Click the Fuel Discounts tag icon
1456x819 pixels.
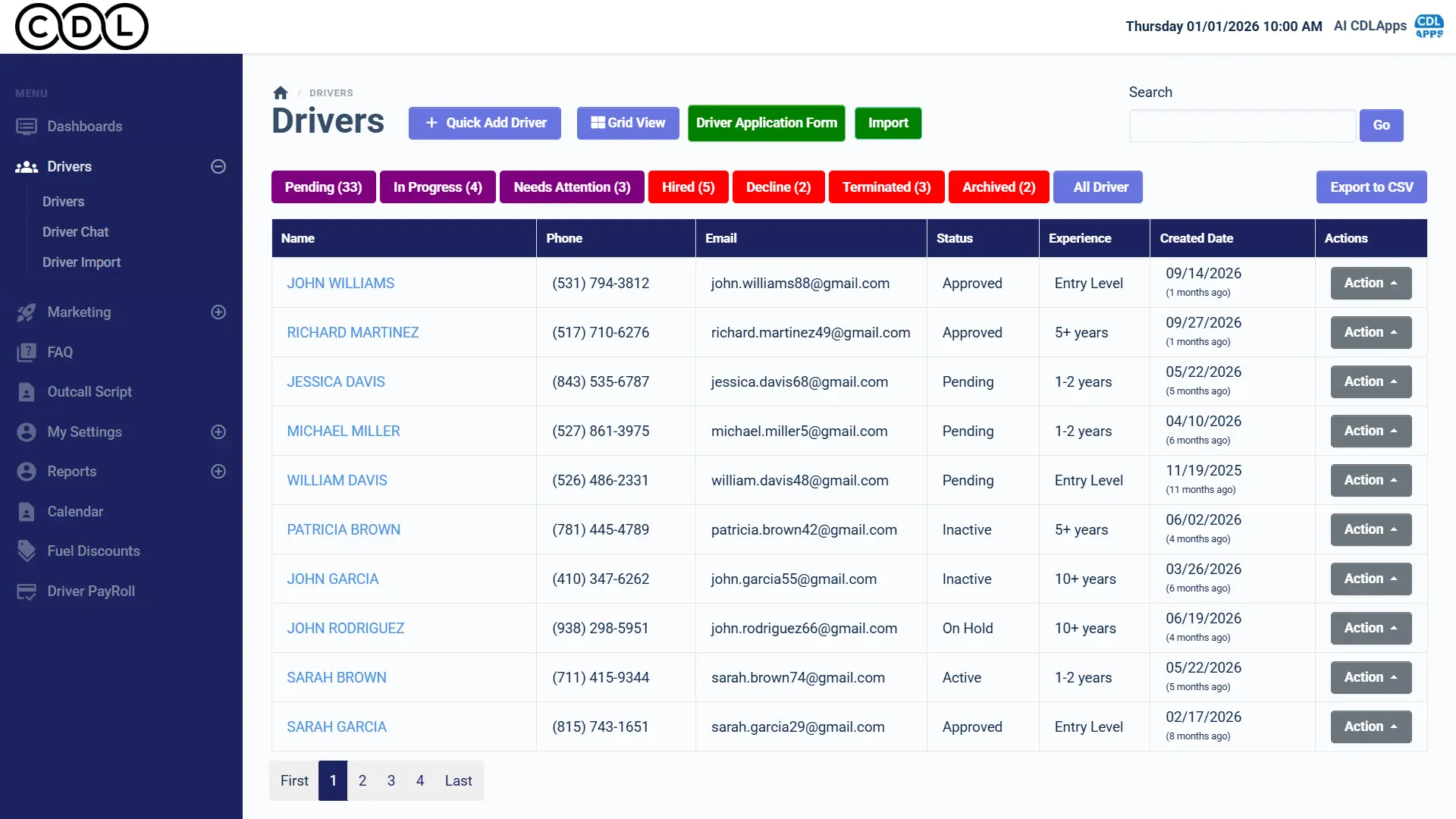pyautogui.click(x=27, y=551)
